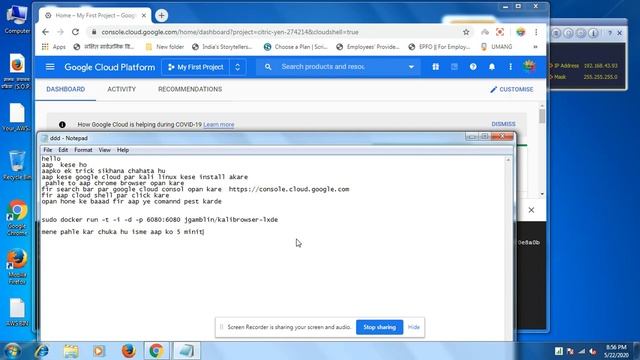The image size is (640, 360).
Task: Dismiss the COVID-19 banner
Action: [503, 124]
